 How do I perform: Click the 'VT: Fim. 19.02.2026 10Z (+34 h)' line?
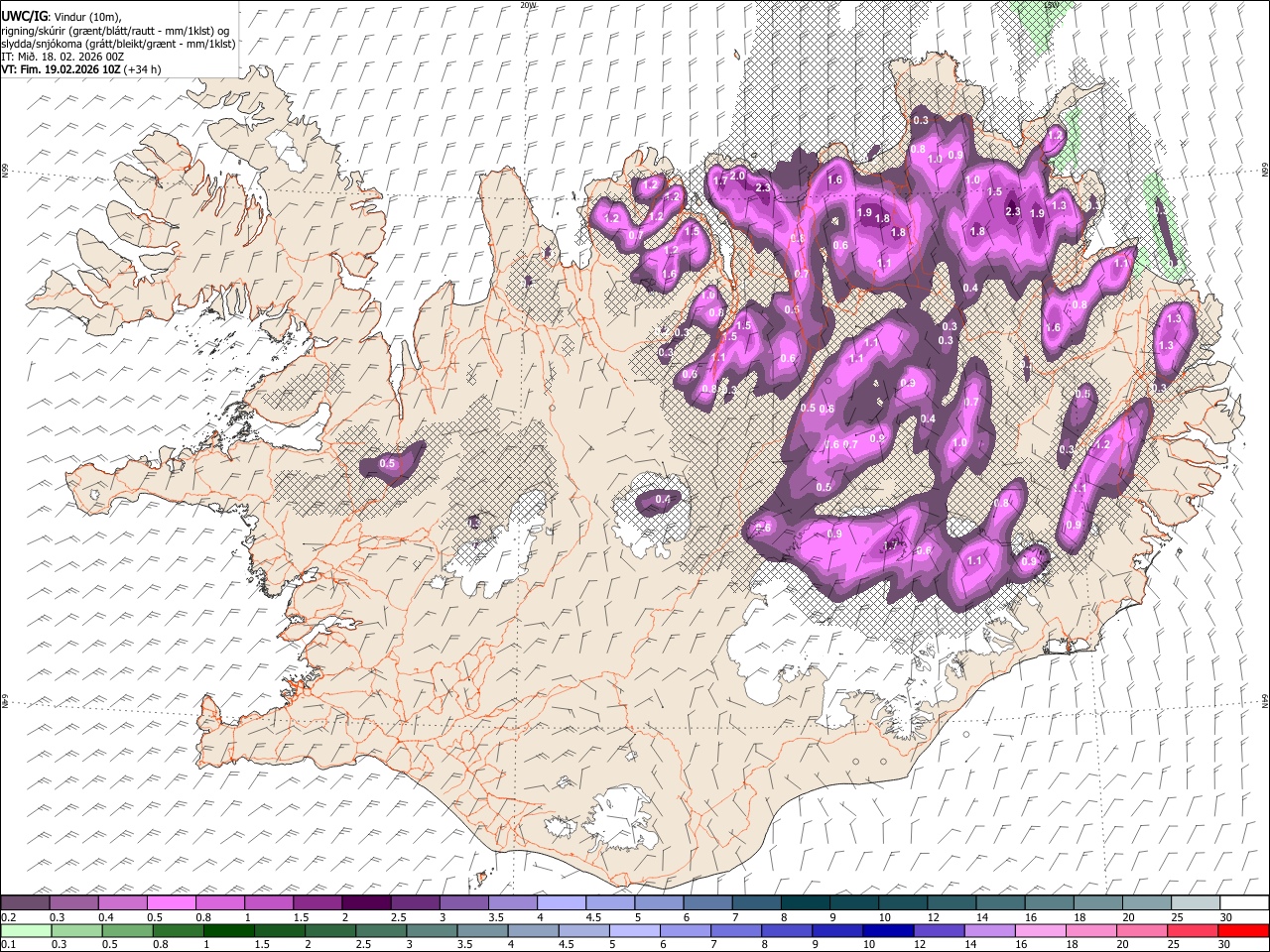click(81, 69)
